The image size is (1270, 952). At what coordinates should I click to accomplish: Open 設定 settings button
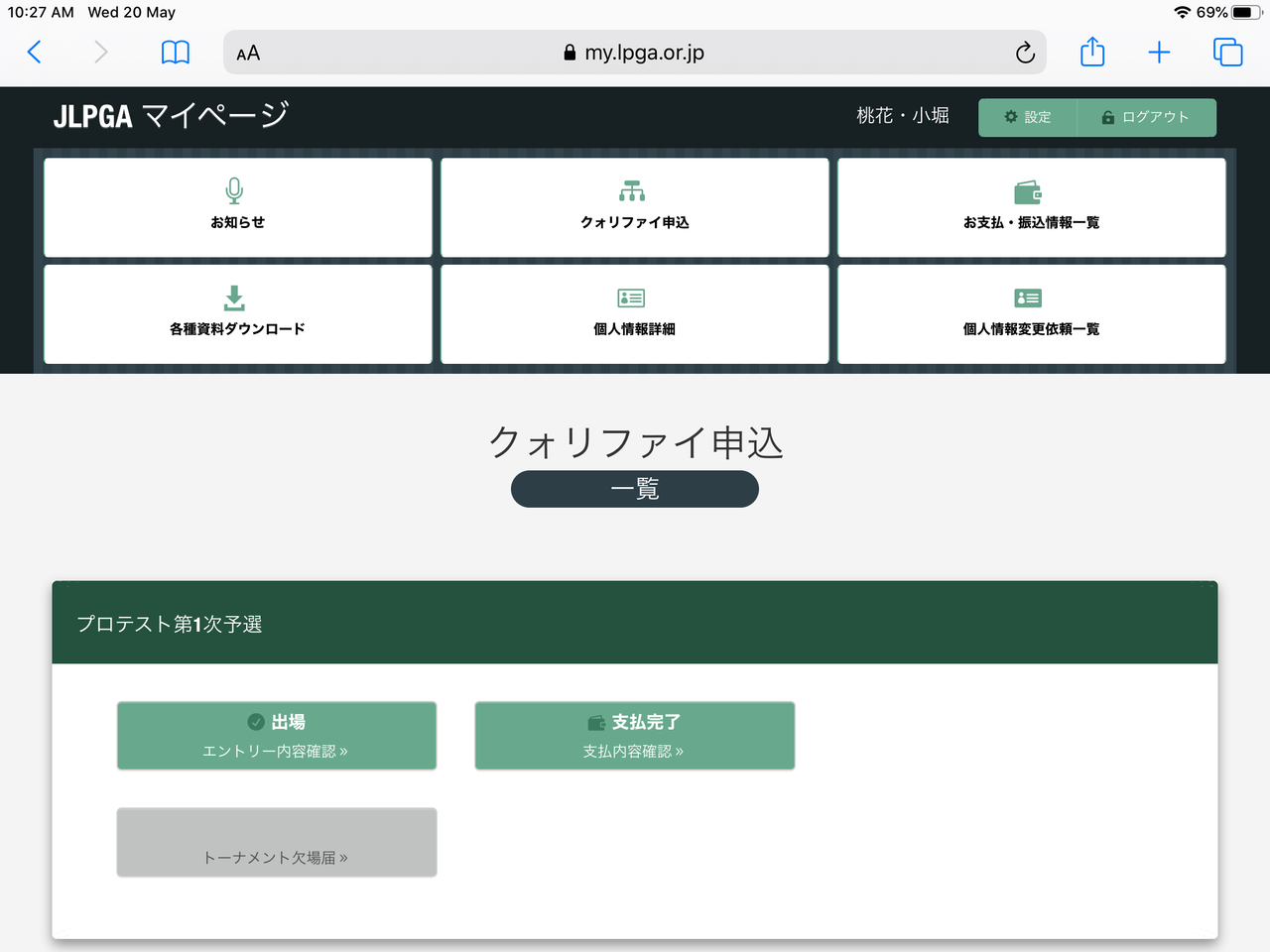tap(1028, 117)
